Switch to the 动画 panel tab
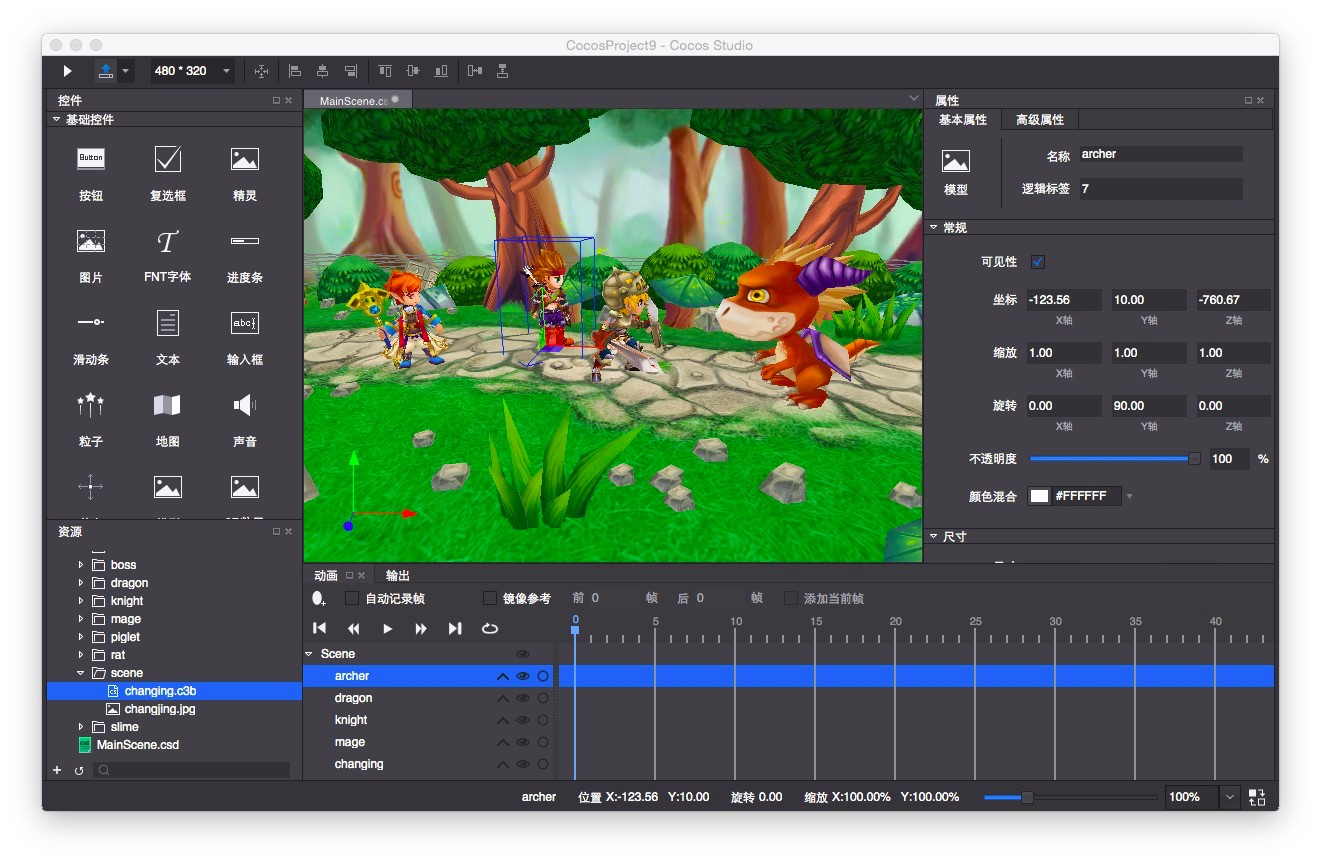The width and height of the screenshot is (1321, 861). click(x=326, y=575)
